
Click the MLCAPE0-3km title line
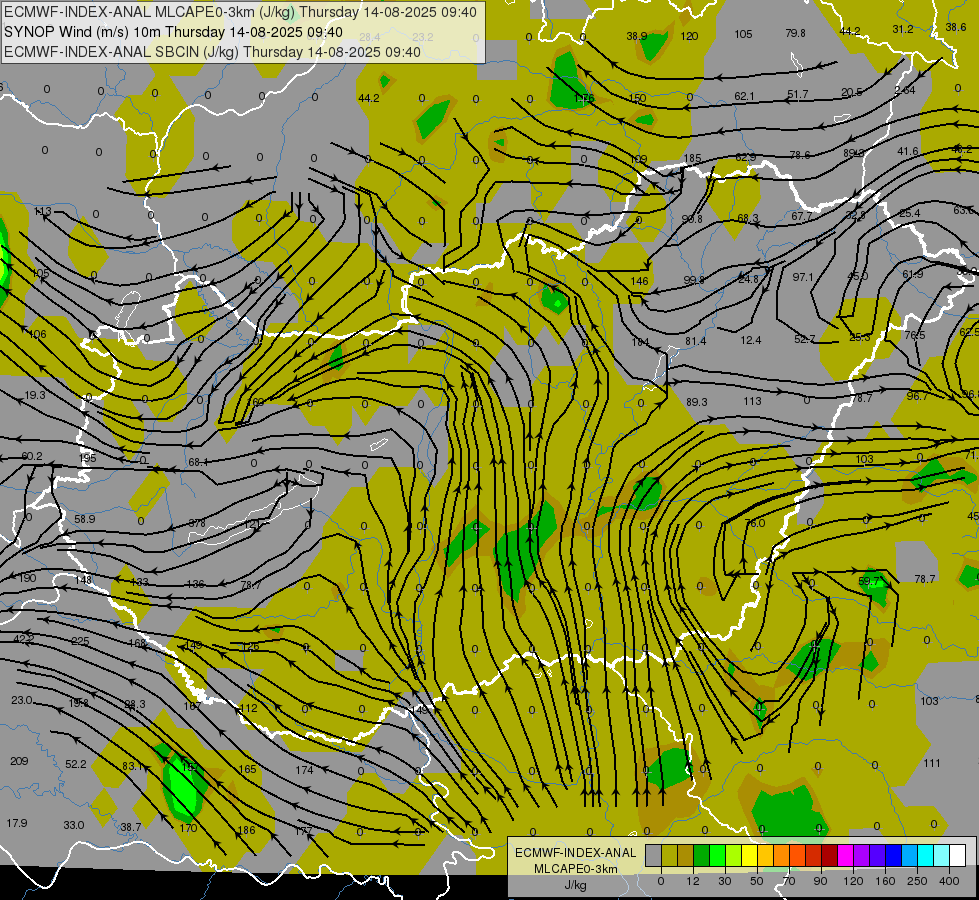(x=240, y=12)
